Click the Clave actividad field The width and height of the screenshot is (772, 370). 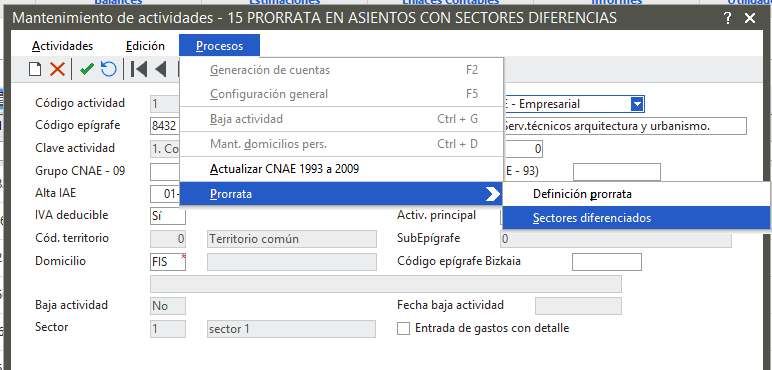(165, 149)
